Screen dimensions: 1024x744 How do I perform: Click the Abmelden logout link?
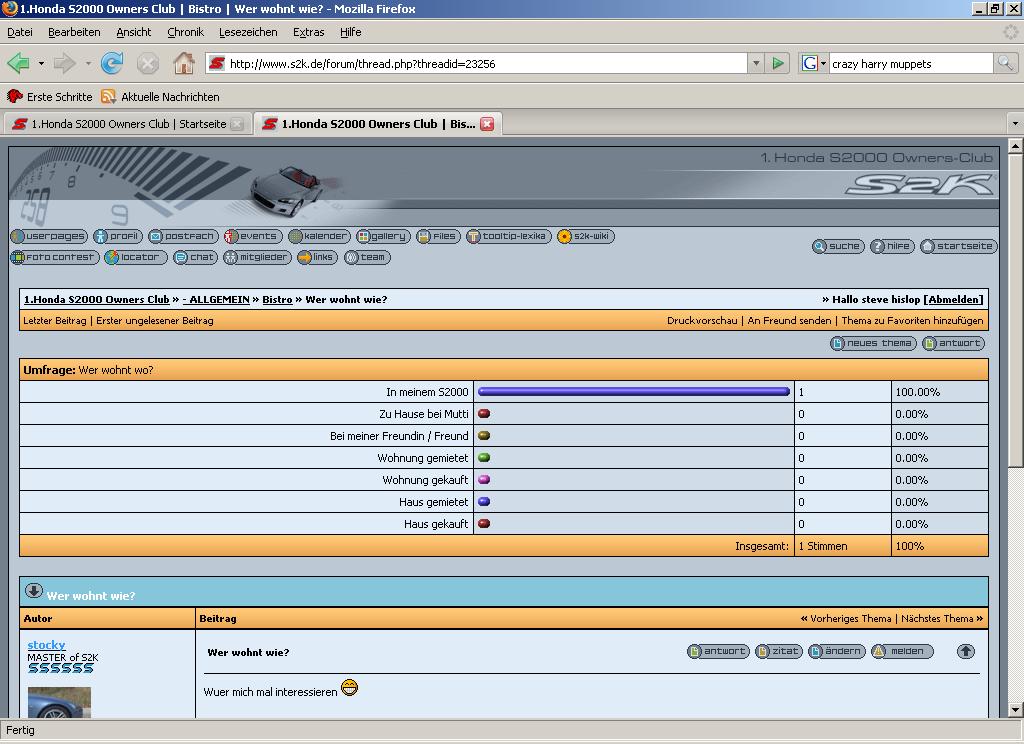[953, 299]
